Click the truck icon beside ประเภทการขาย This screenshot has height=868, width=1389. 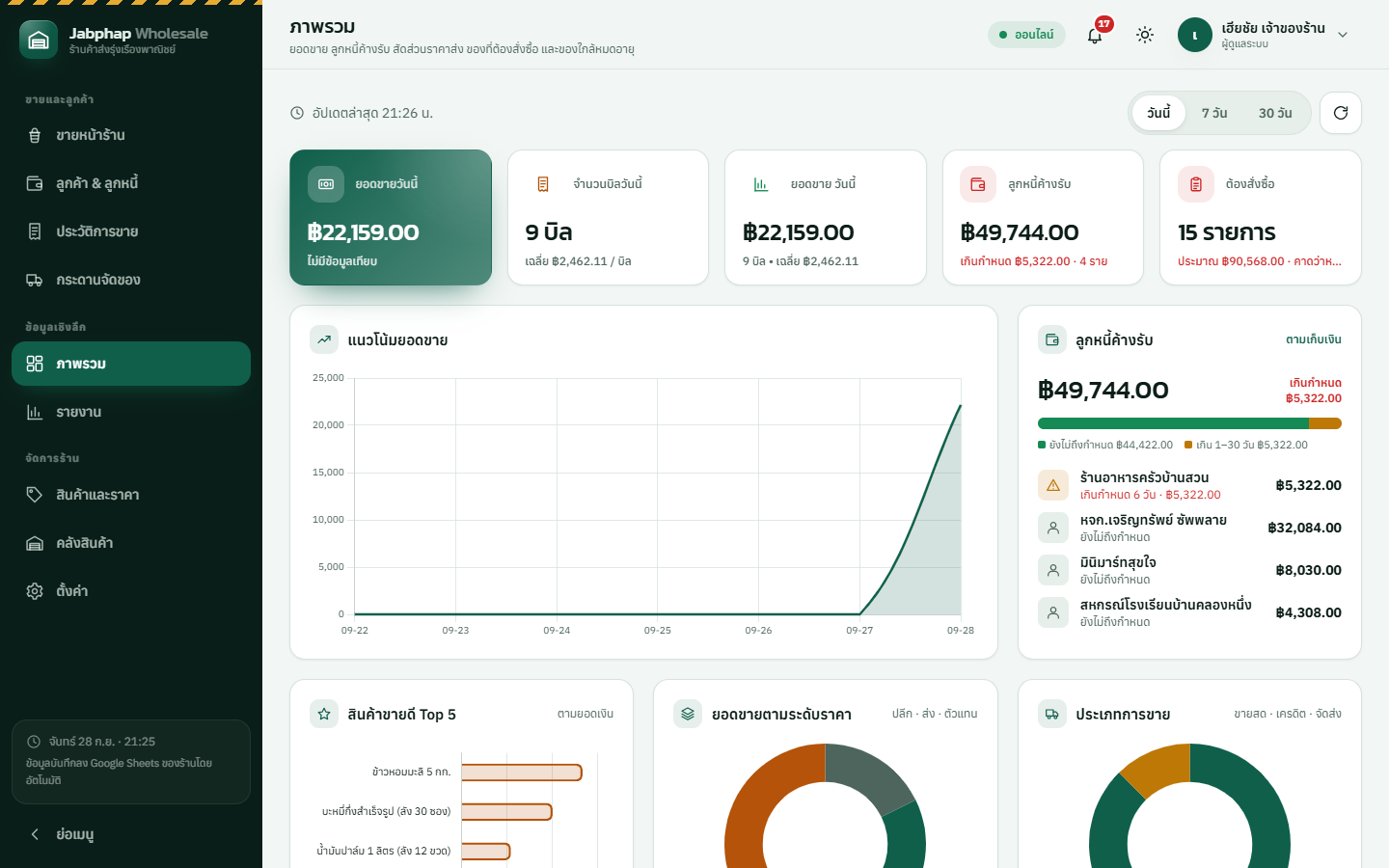pos(1052,714)
